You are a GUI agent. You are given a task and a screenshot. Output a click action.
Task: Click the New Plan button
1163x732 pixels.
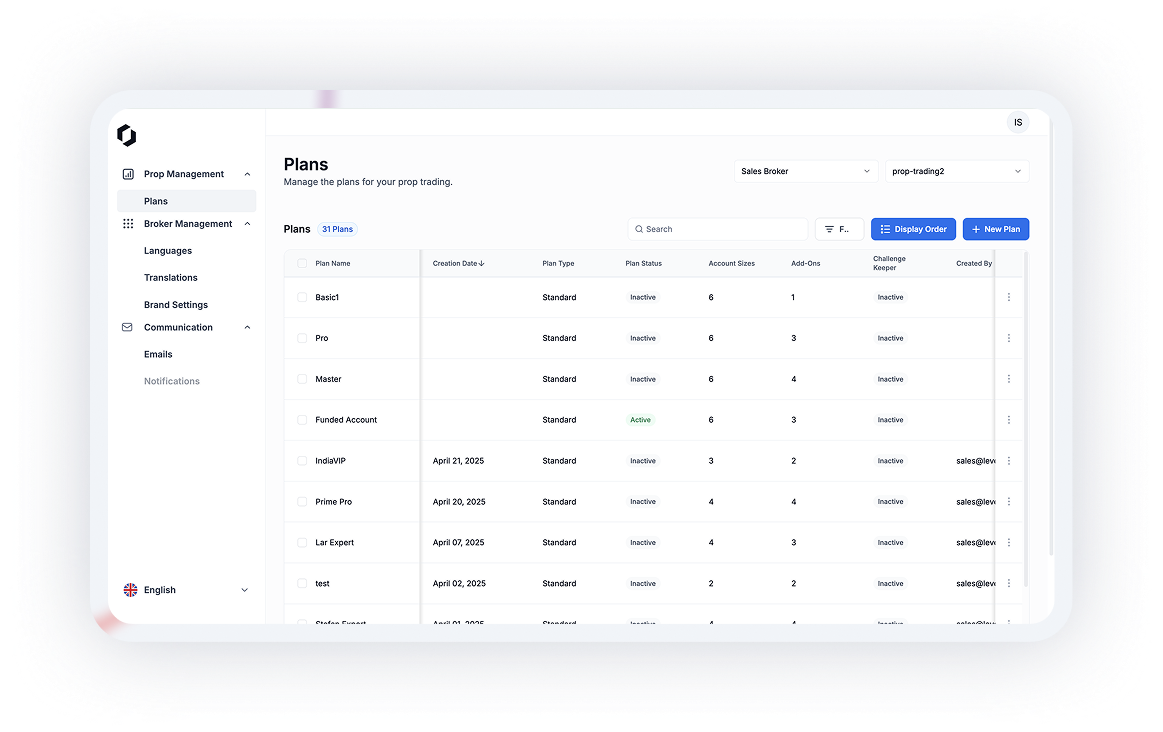point(995,229)
